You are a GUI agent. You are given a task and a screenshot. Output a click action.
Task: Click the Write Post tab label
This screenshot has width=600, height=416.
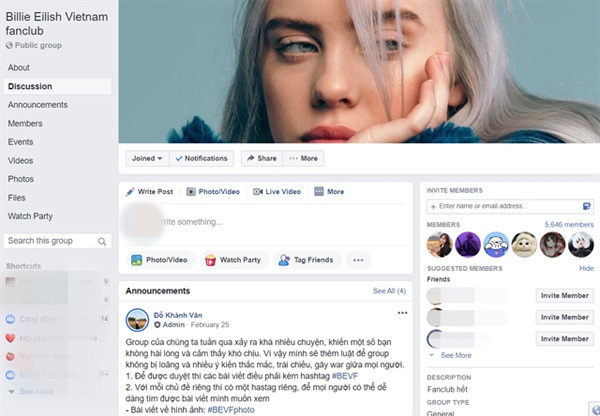coord(155,192)
